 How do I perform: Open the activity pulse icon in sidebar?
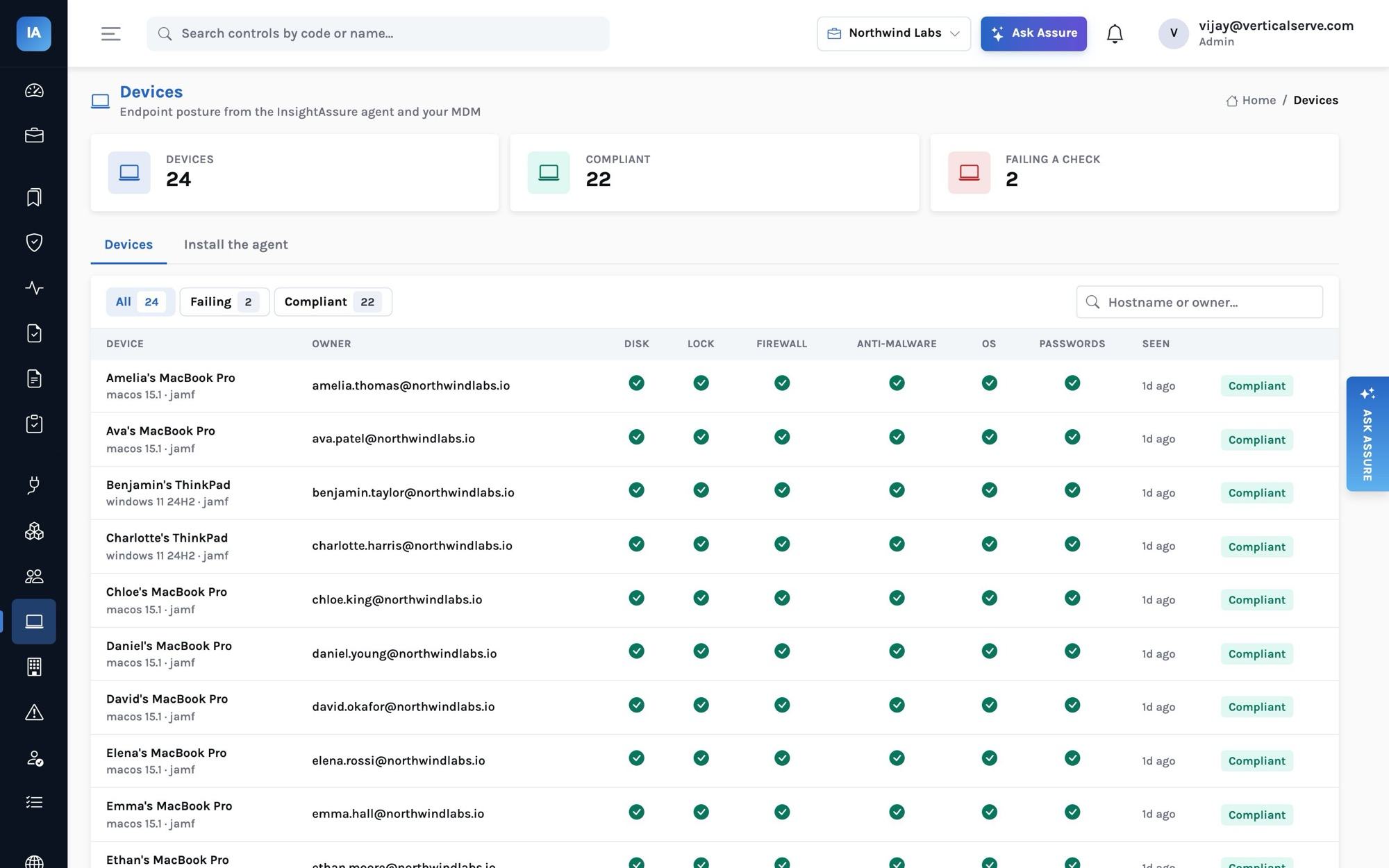(34, 287)
